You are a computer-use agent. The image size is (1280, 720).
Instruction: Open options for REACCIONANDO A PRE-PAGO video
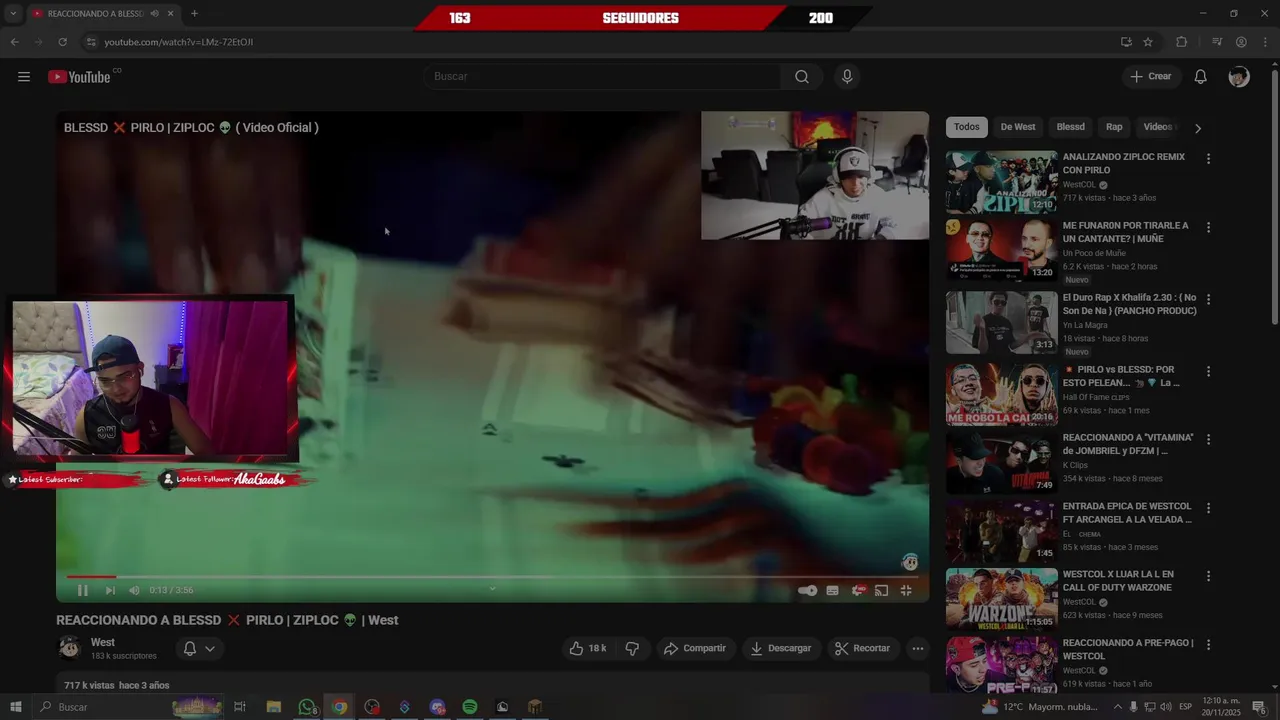[1208, 644]
